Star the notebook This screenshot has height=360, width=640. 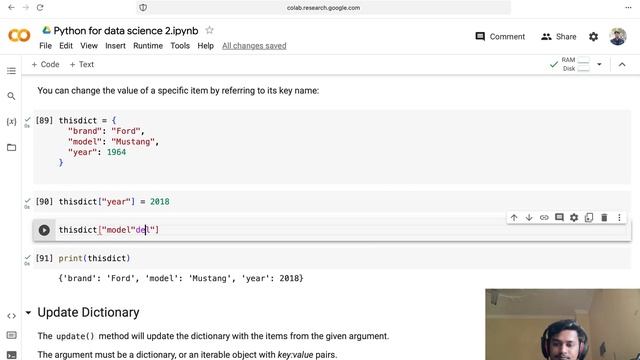pyautogui.click(x=209, y=30)
